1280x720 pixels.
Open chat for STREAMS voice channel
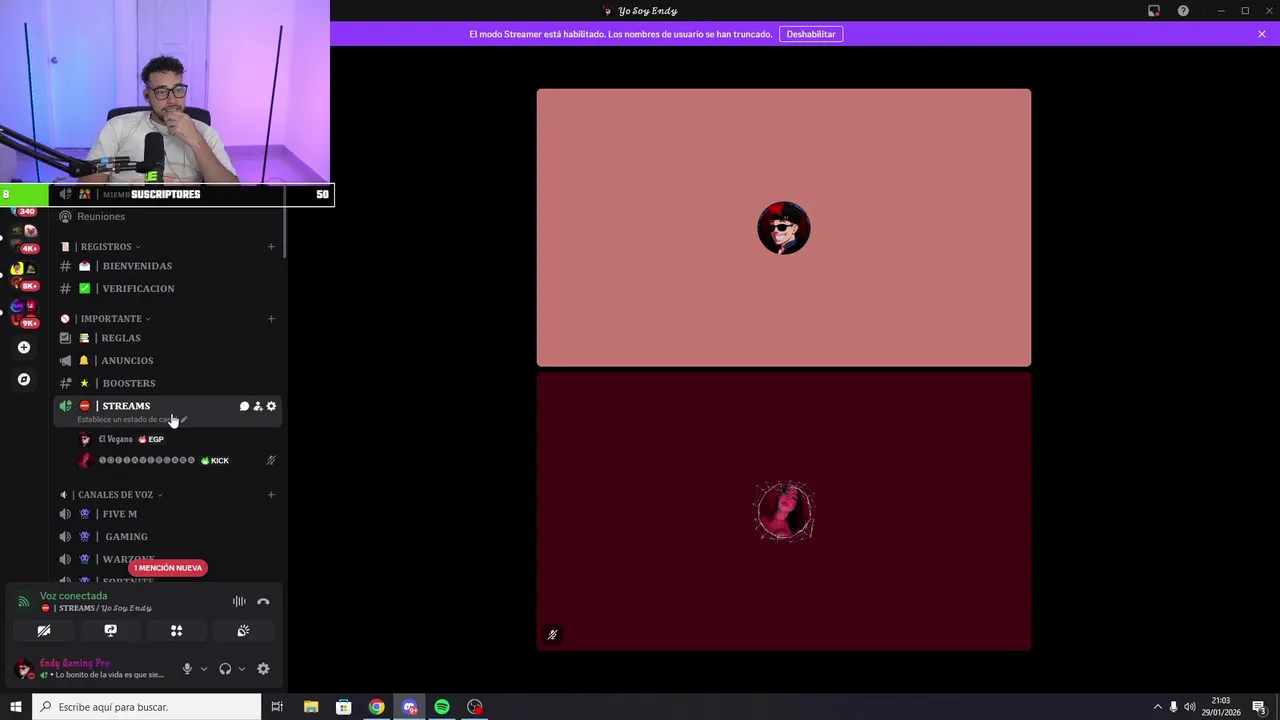coord(244,406)
